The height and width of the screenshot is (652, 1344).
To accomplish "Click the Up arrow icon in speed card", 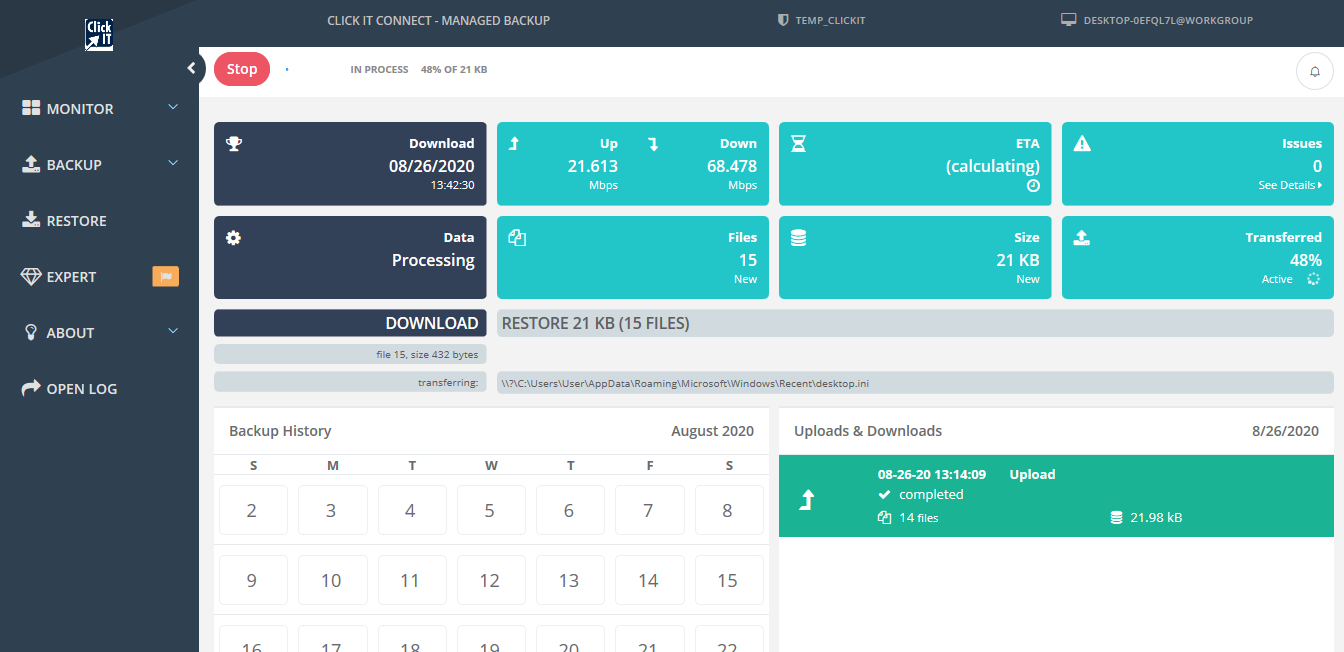I will (x=514, y=144).
